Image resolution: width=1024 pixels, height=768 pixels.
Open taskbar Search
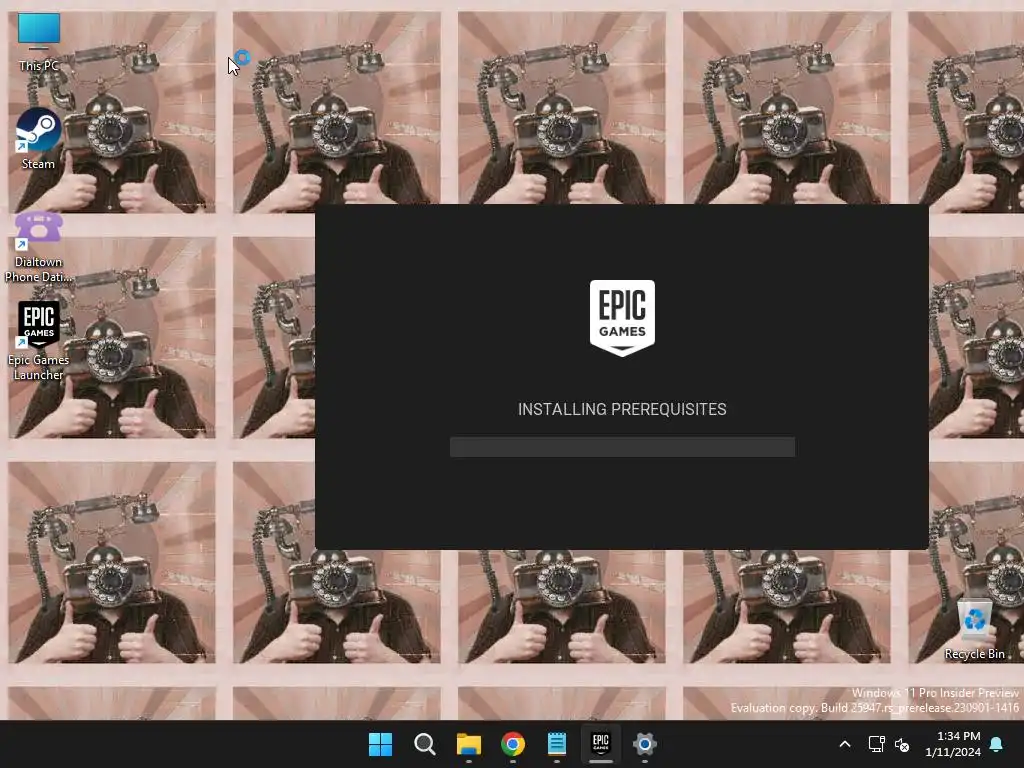click(x=424, y=744)
